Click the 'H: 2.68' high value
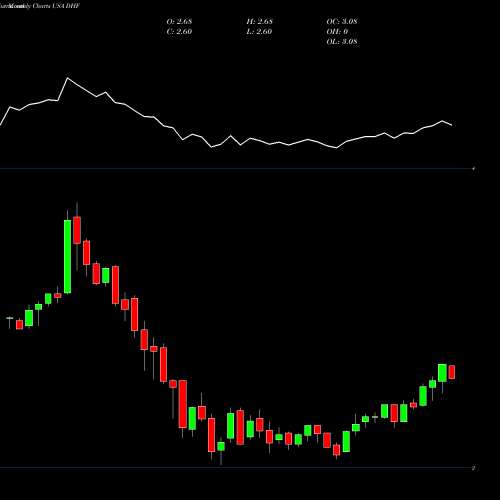 260,22
